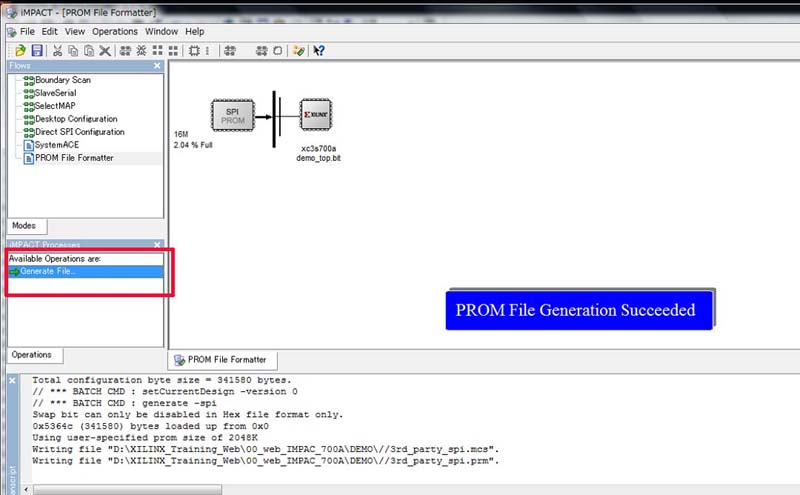Click the Open Project folder icon
The width and height of the screenshot is (800, 495).
(x=20, y=51)
